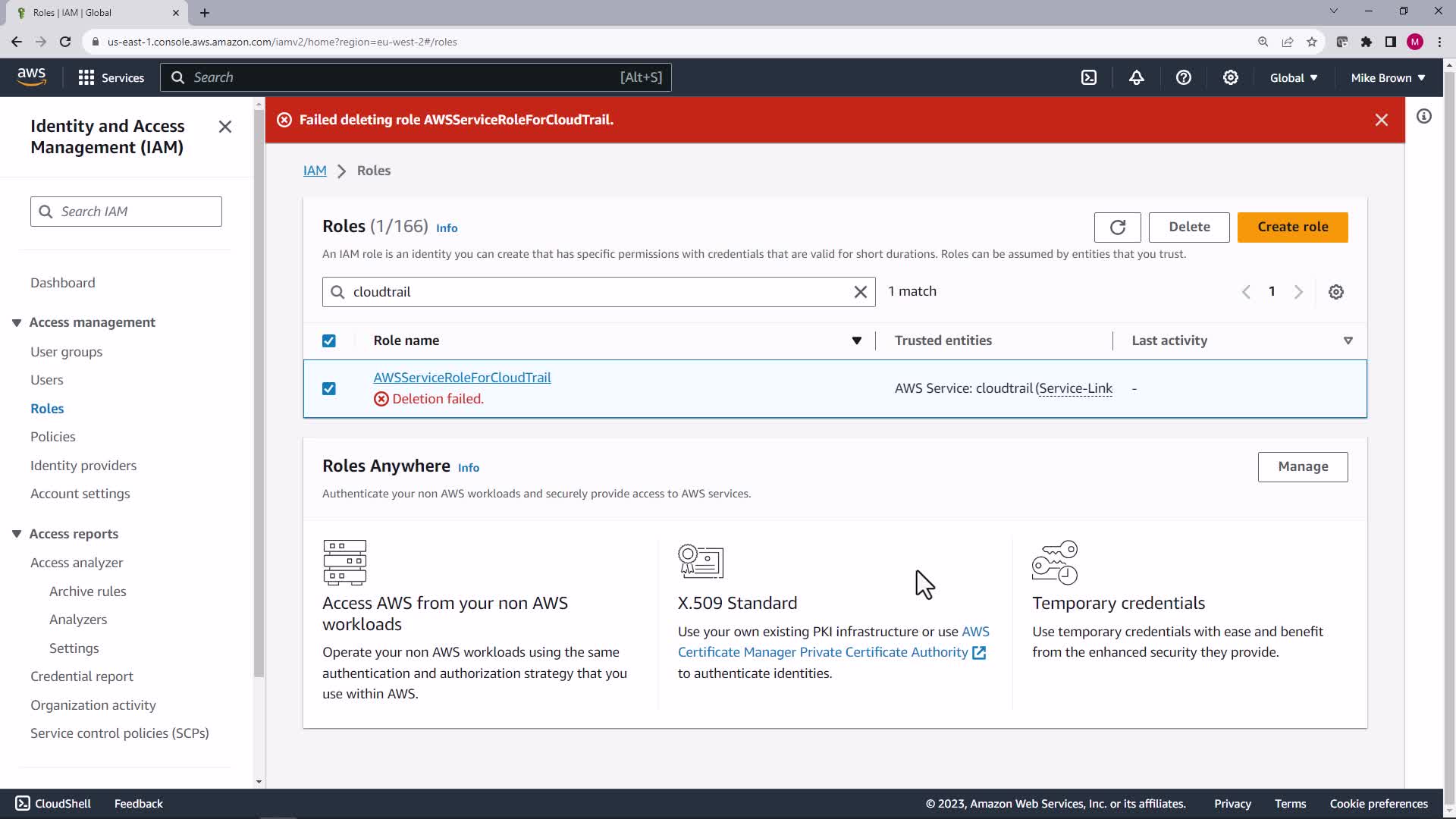This screenshot has width=1456, height=819.
Task: Click the Create role button
Action: point(1292,227)
